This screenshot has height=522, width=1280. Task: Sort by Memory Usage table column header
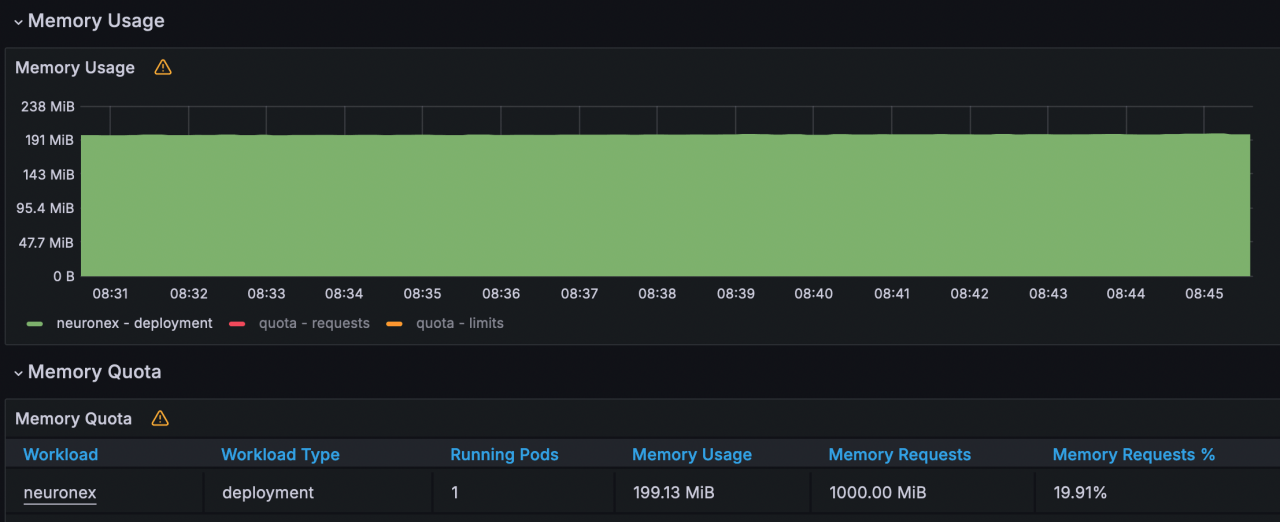coord(691,455)
